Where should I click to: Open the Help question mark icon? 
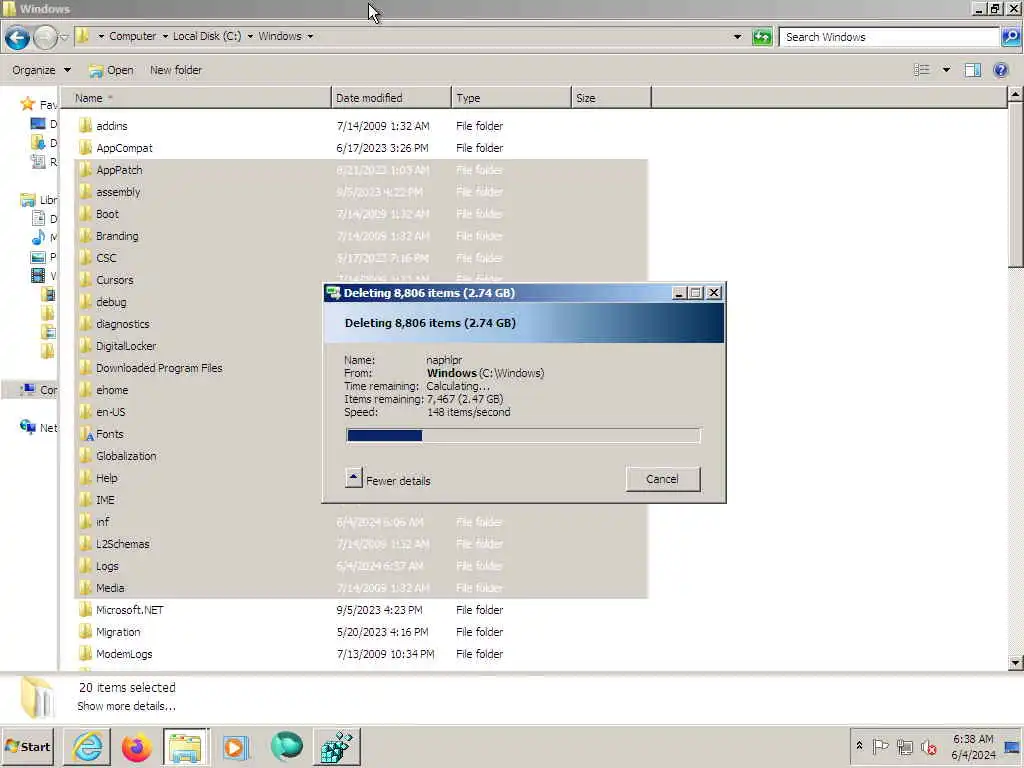point(1000,70)
